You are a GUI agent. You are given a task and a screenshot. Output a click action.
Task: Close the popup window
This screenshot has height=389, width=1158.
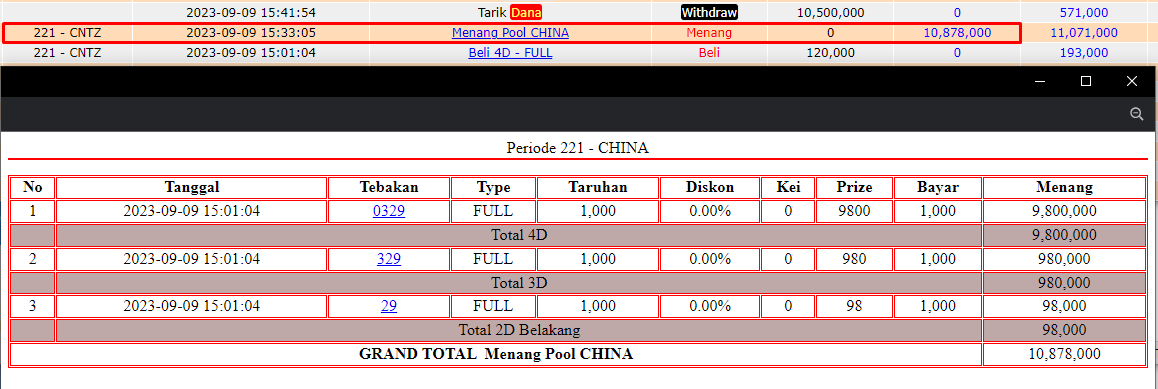[x=1131, y=81]
